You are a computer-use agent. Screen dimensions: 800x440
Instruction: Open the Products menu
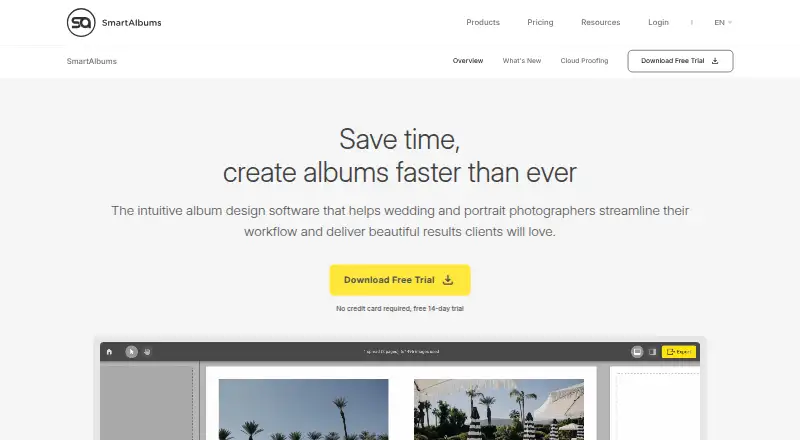tap(483, 22)
